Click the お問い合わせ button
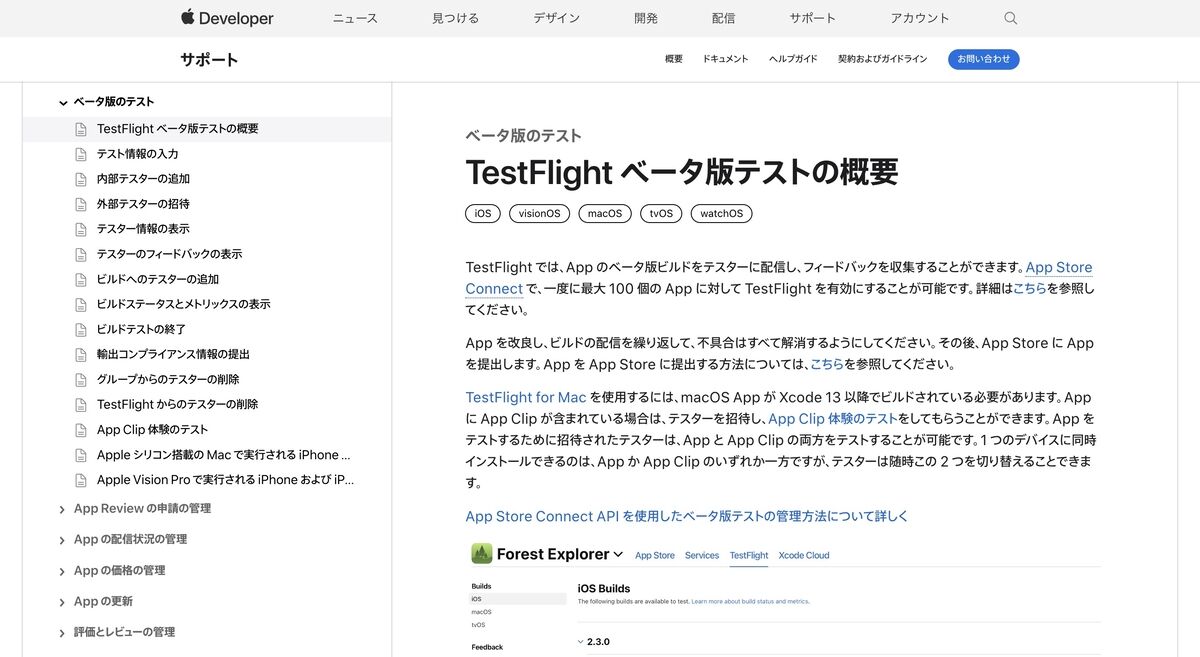Screen dimensions: 1200x657 click(x=984, y=59)
